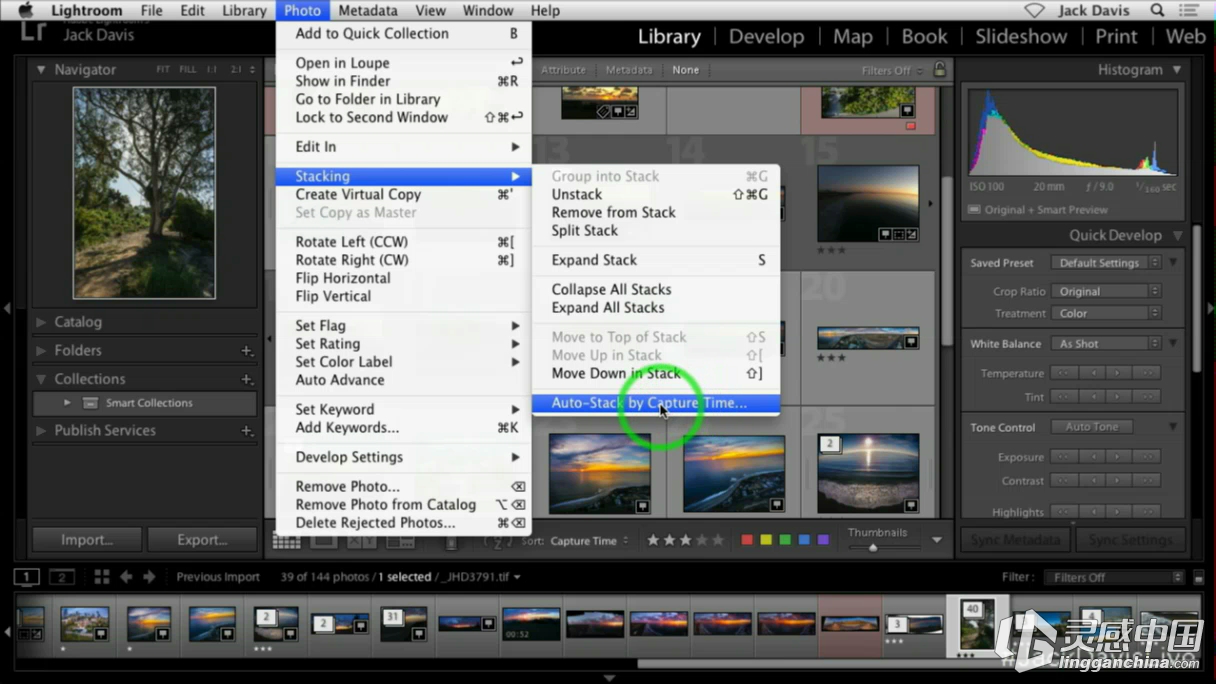Expand the Folders panel
The image size is (1216, 684).
point(41,351)
